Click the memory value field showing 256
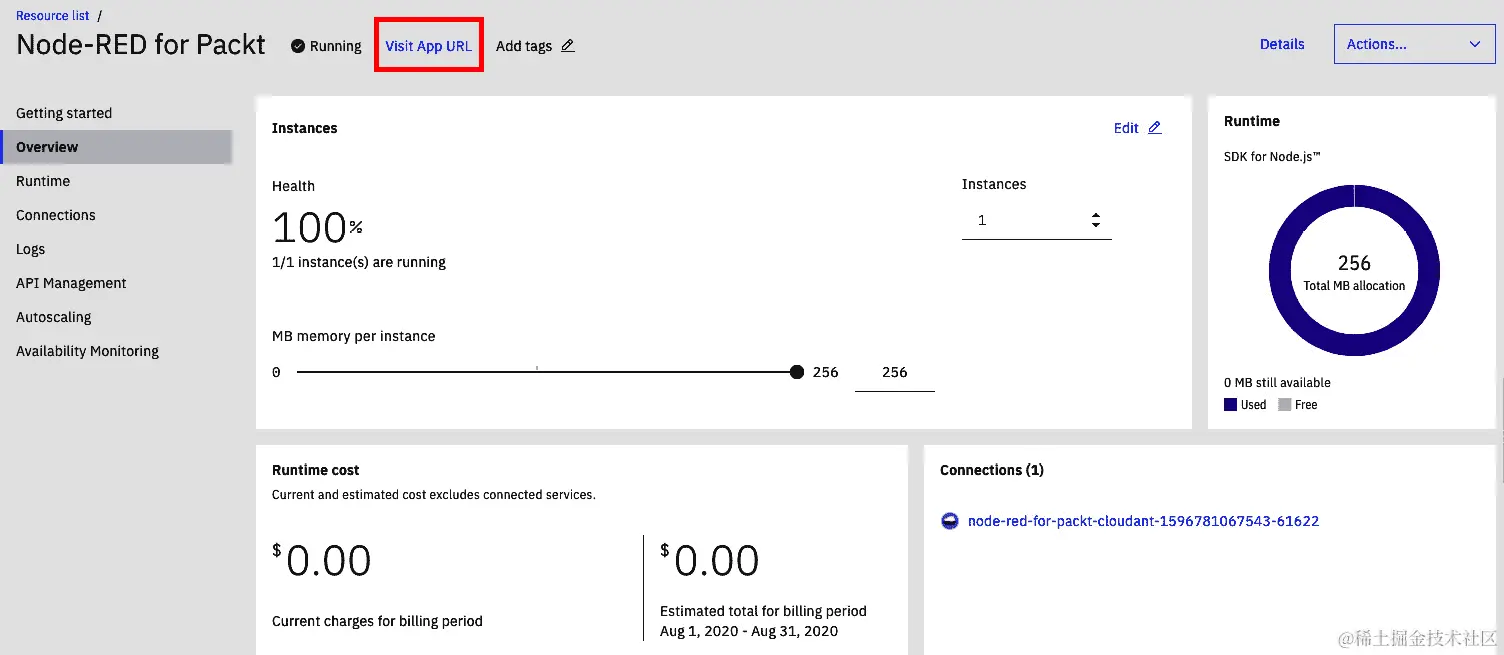 [895, 372]
